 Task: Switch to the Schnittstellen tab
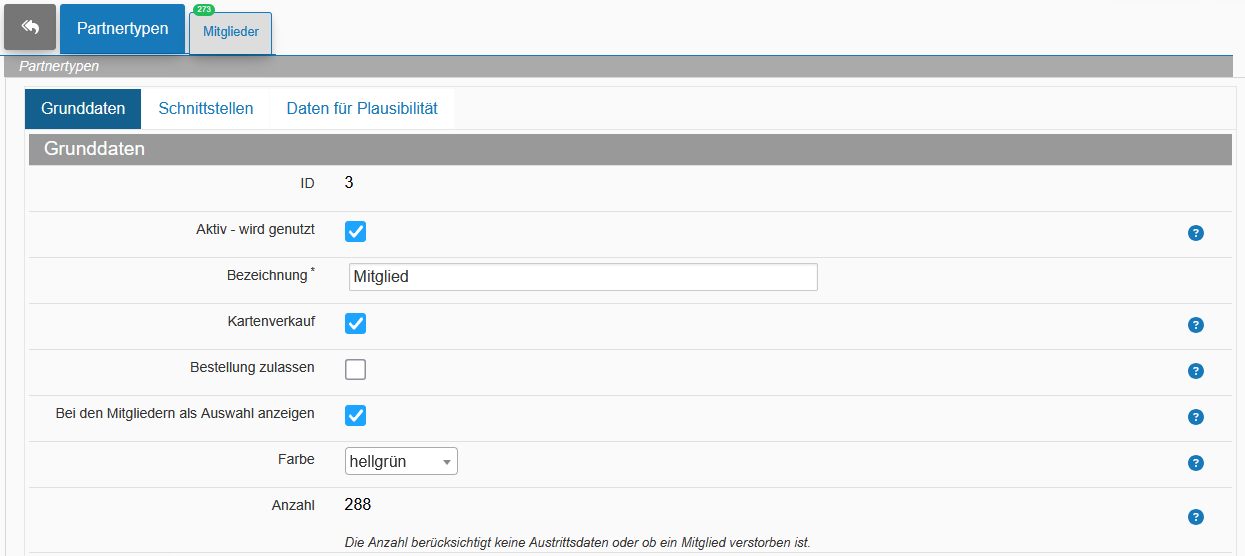pos(206,108)
